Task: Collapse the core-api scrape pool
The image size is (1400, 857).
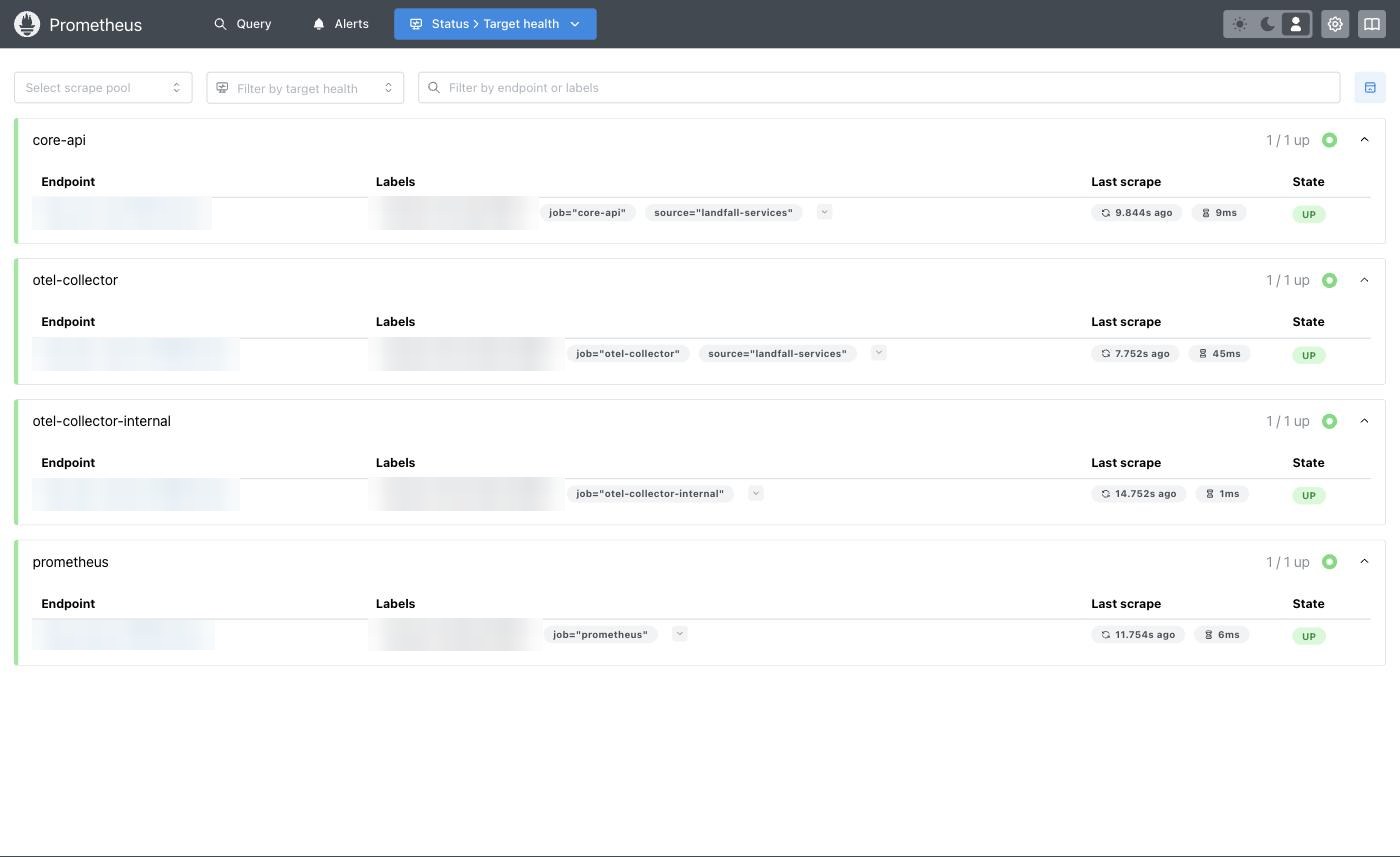Action: pos(1364,140)
